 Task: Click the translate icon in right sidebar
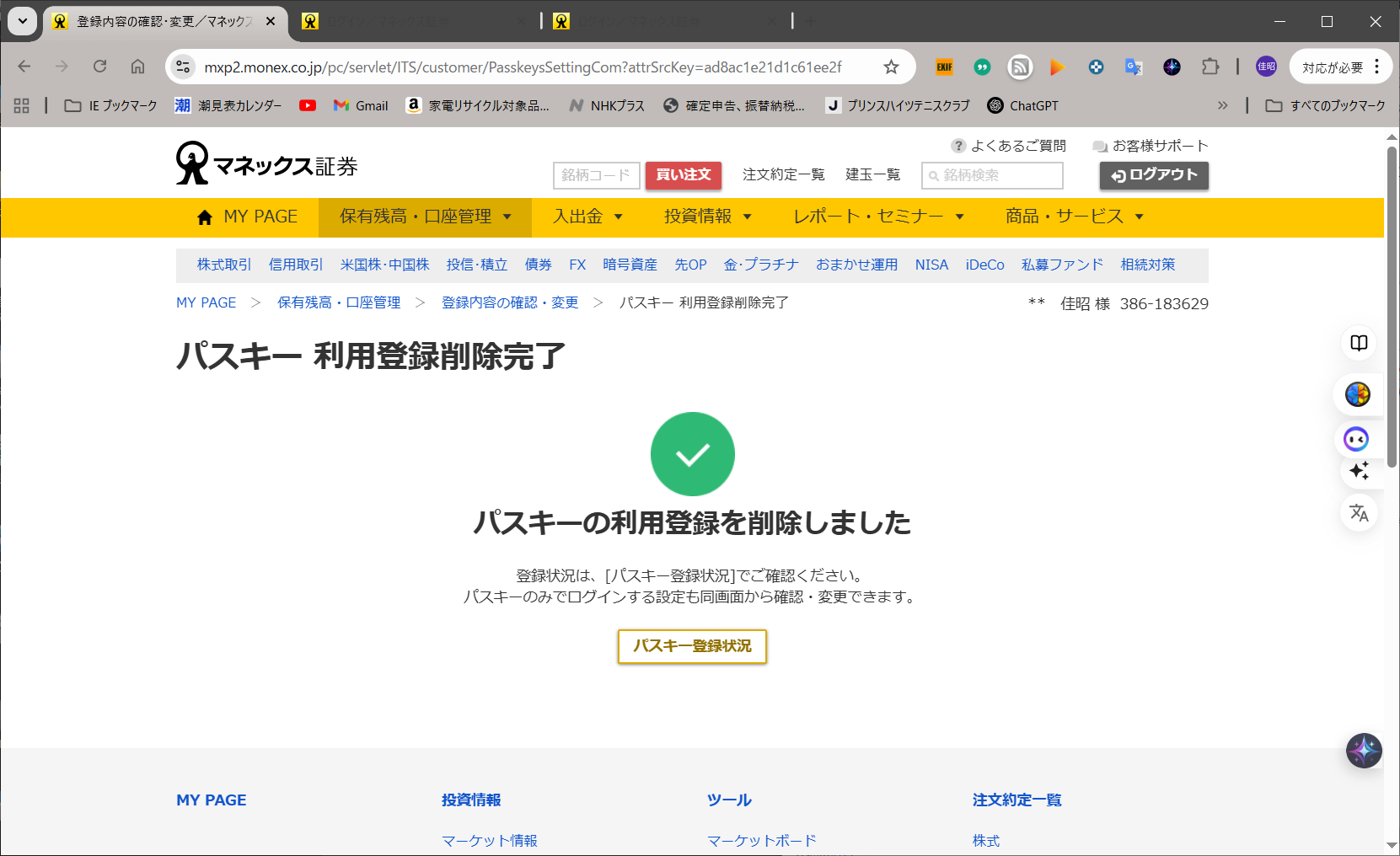click(x=1359, y=512)
